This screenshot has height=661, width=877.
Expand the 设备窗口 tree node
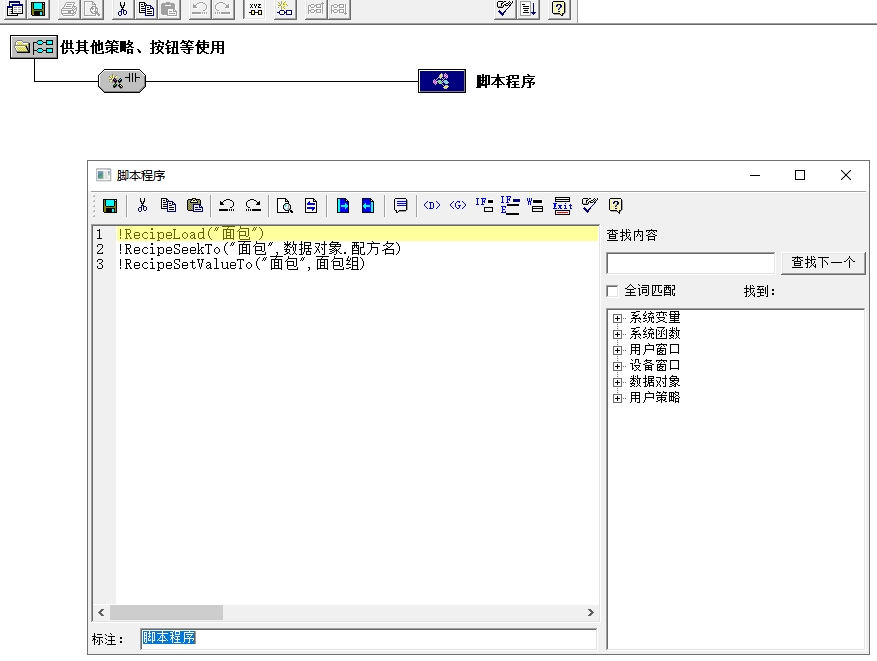617,366
